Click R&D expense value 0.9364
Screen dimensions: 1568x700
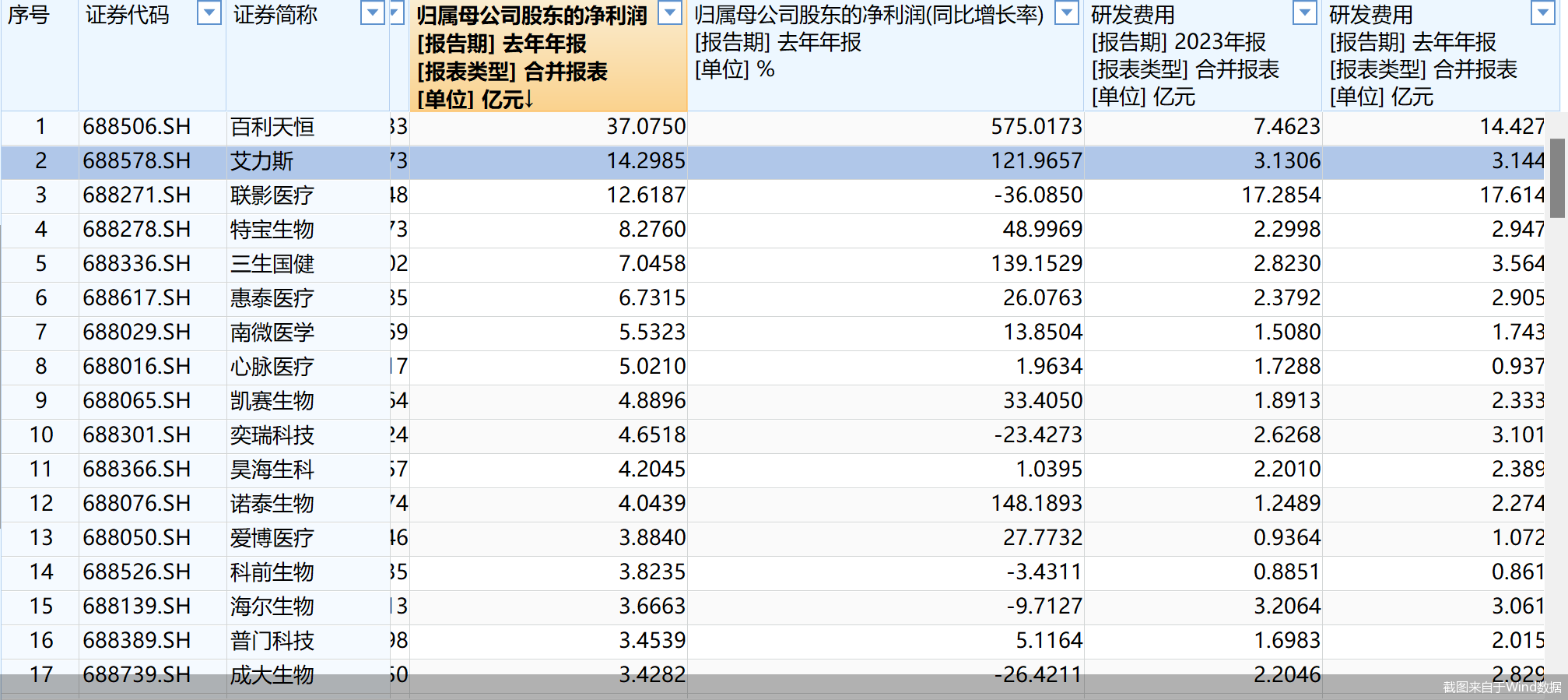tap(1287, 538)
